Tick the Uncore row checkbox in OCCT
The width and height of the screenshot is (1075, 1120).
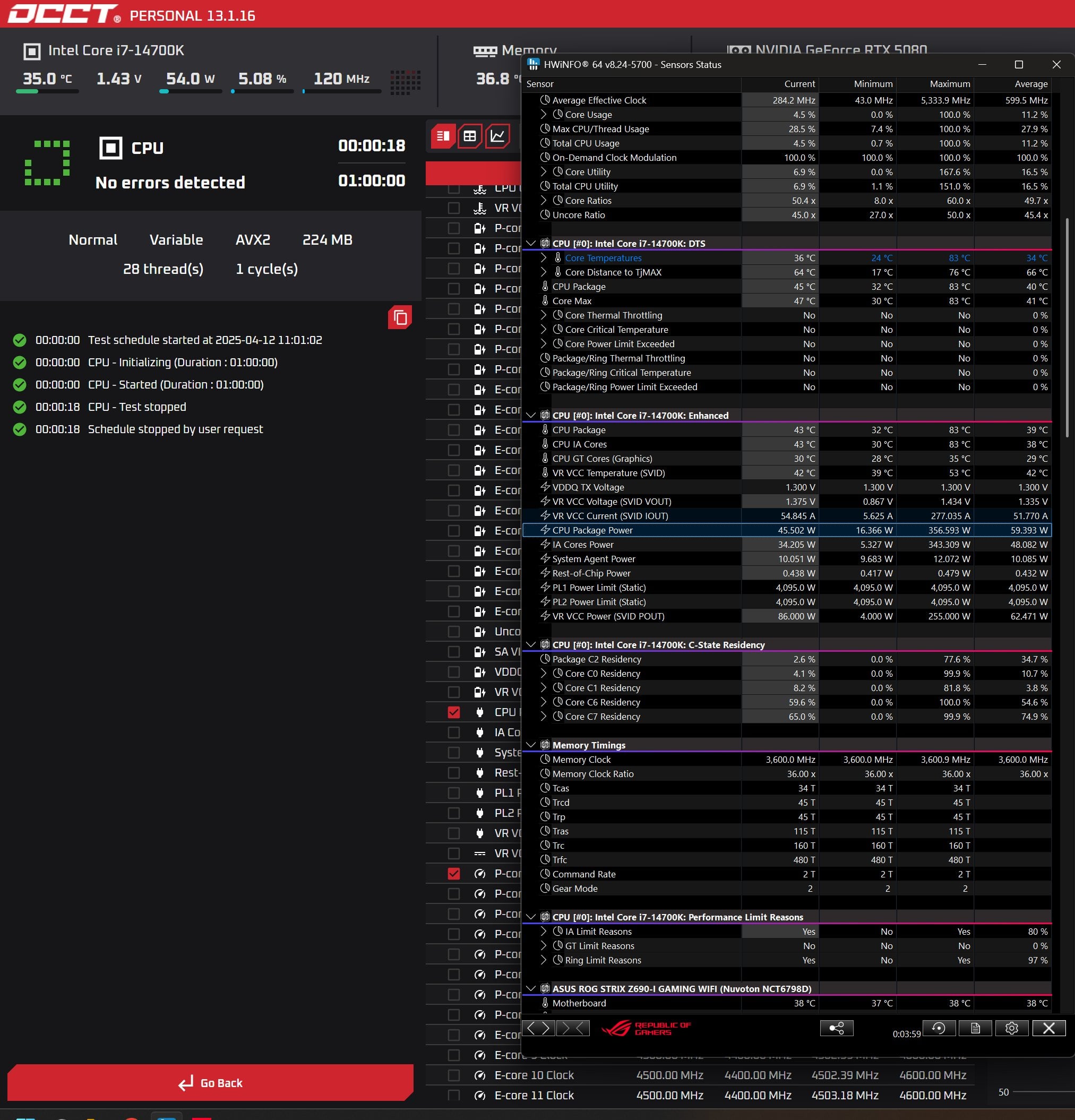pyautogui.click(x=454, y=632)
